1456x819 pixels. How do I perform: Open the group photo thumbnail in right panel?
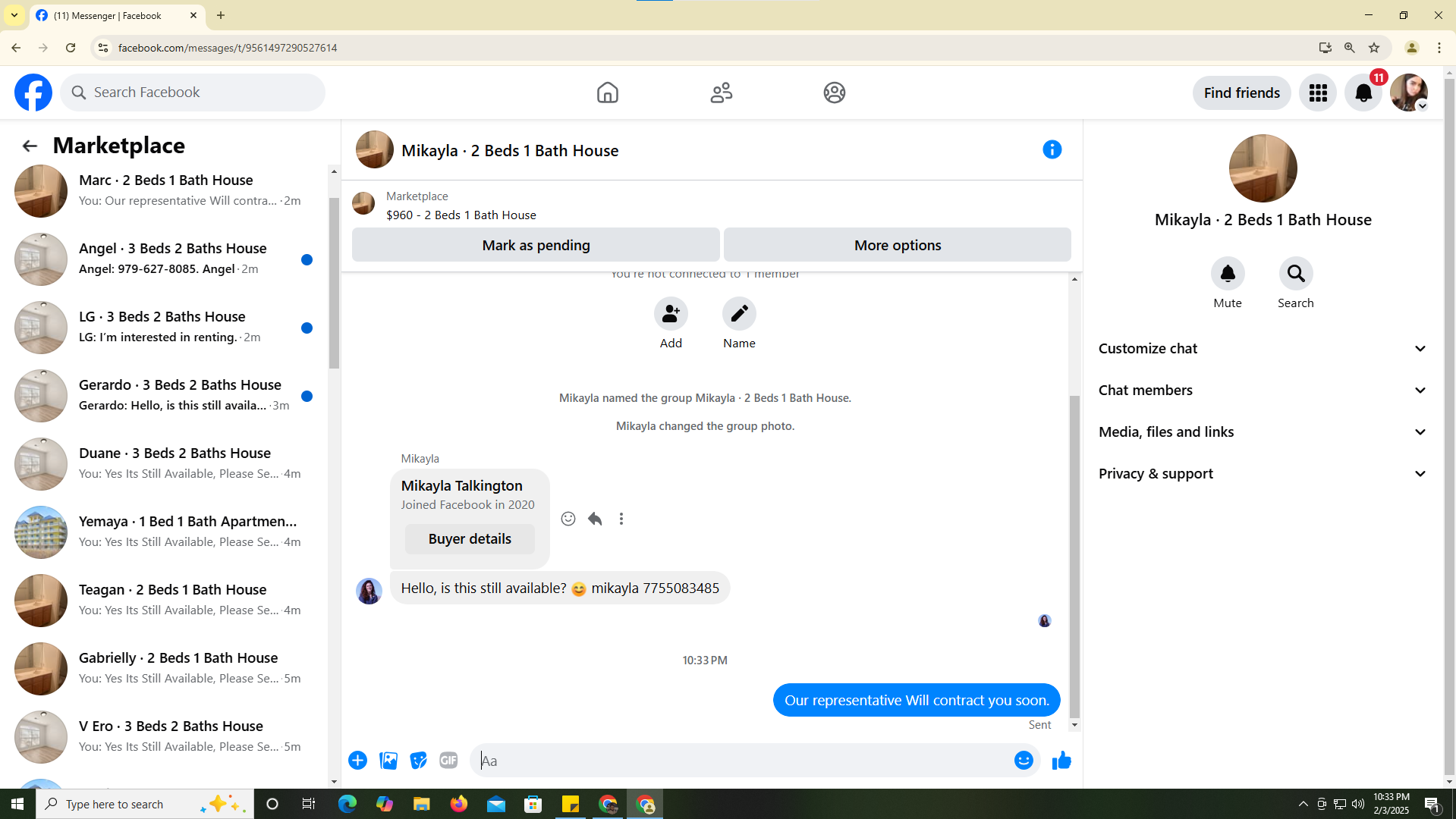click(1263, 168)
